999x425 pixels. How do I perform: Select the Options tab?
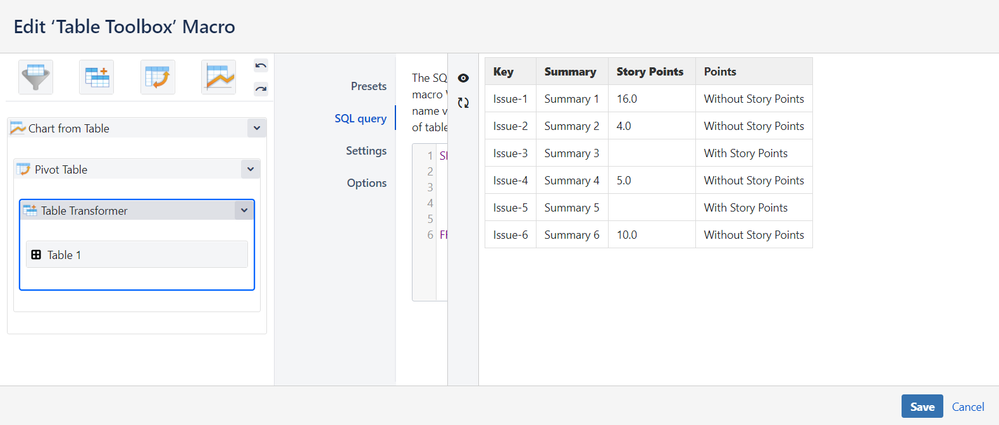point(366,183)
